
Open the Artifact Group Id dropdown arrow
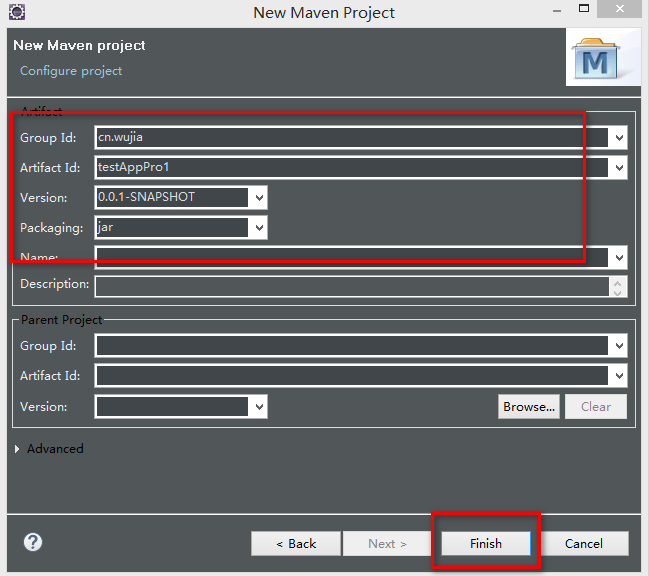(619, 138)
